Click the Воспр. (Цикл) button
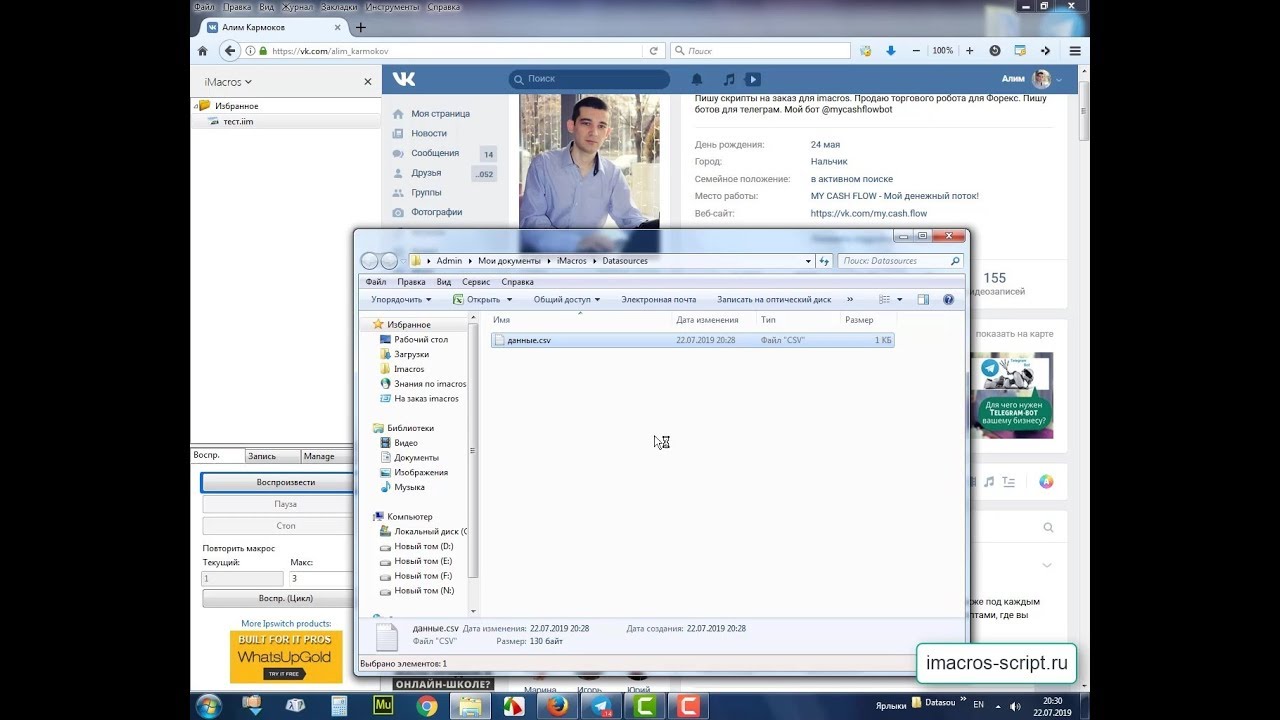Image resolution: width=1280 pixels, height=720 pixels. (x=278, y=598)
